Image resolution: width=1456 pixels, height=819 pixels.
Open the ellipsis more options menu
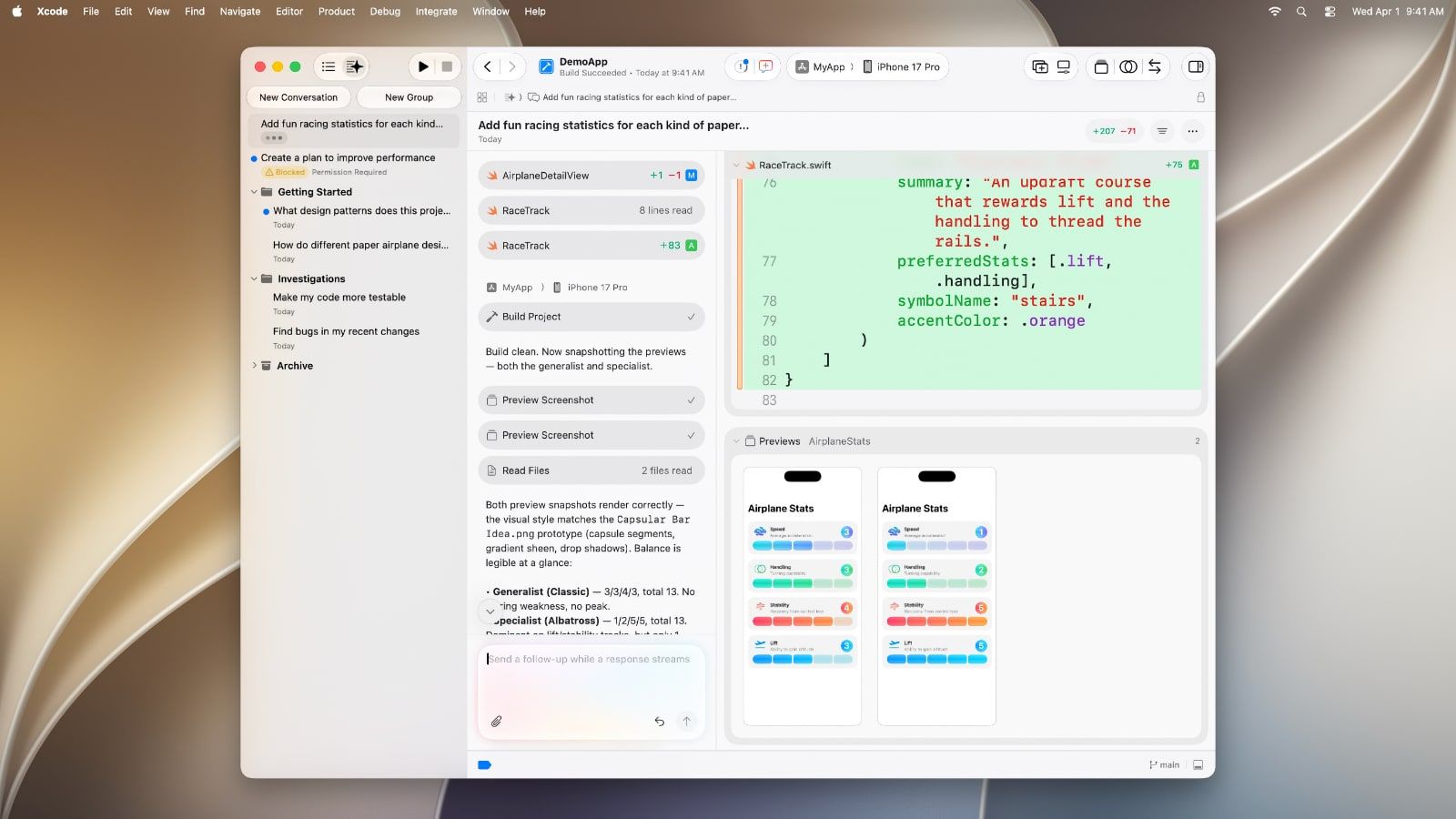coord(1192,131)
